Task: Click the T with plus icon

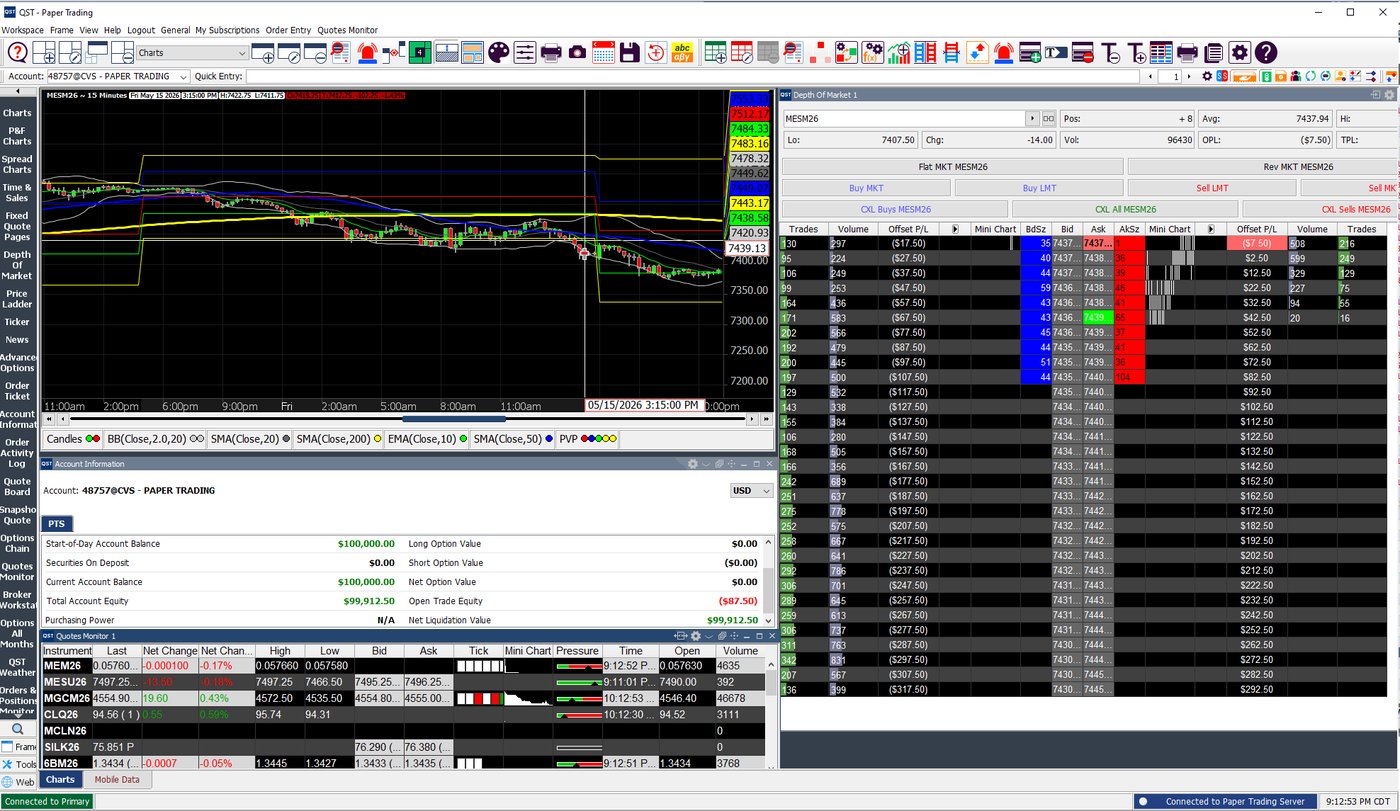Action: [x=1136, y=52]
